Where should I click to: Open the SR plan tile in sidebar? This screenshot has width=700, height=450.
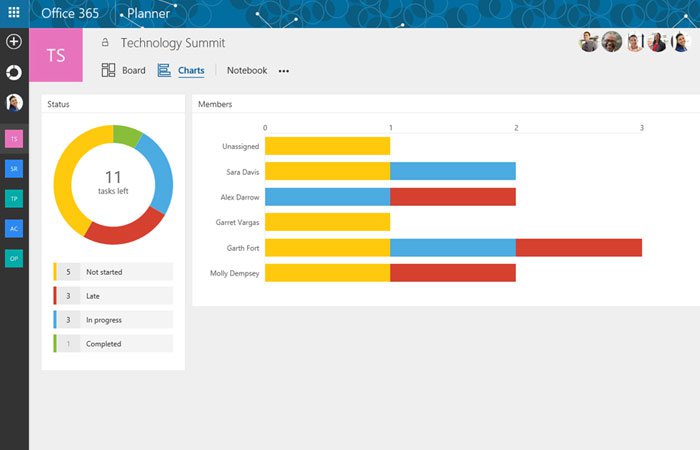[x=14, y=169]
